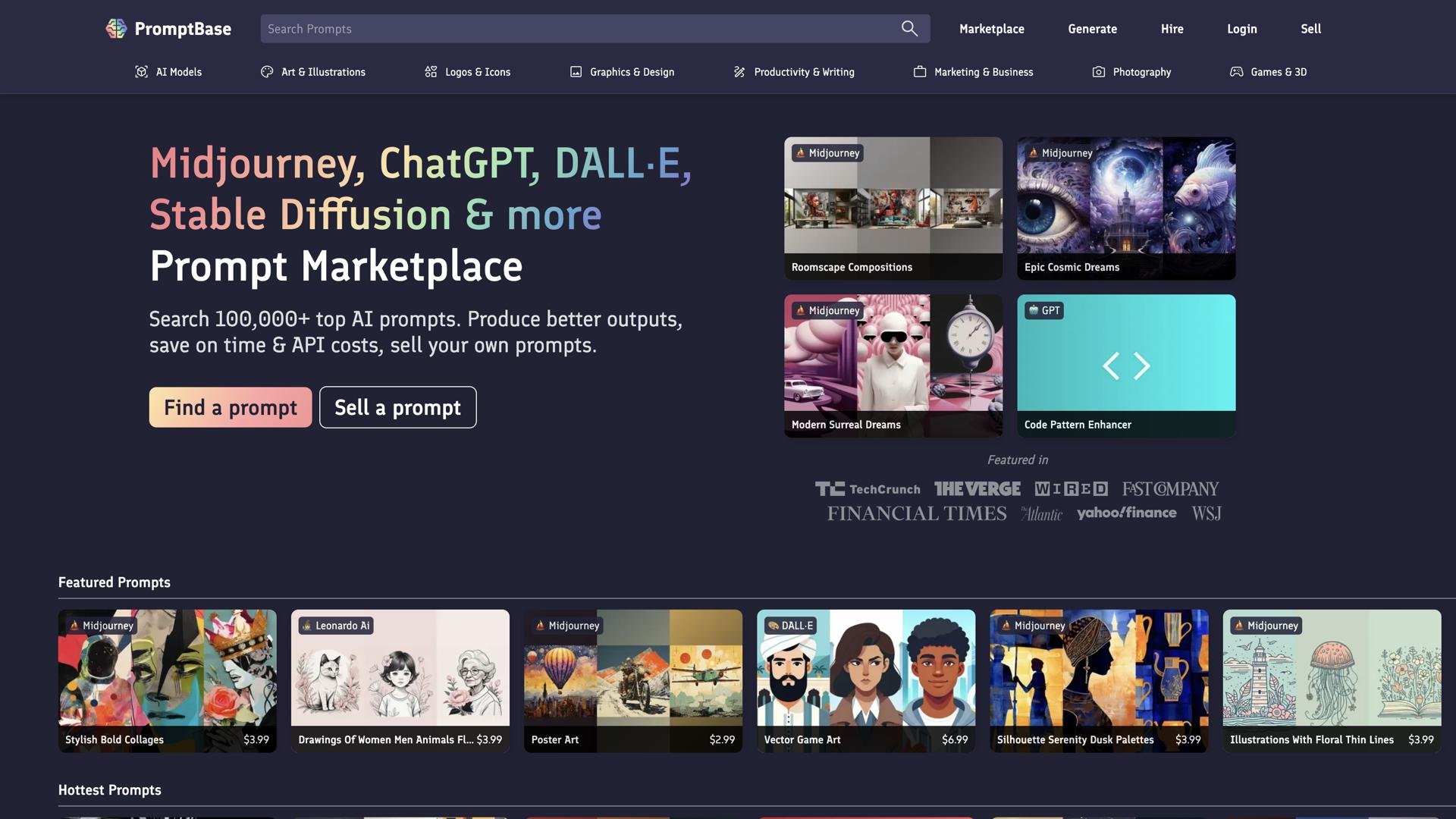Click the Art & Illustrations palette icon

267,72
